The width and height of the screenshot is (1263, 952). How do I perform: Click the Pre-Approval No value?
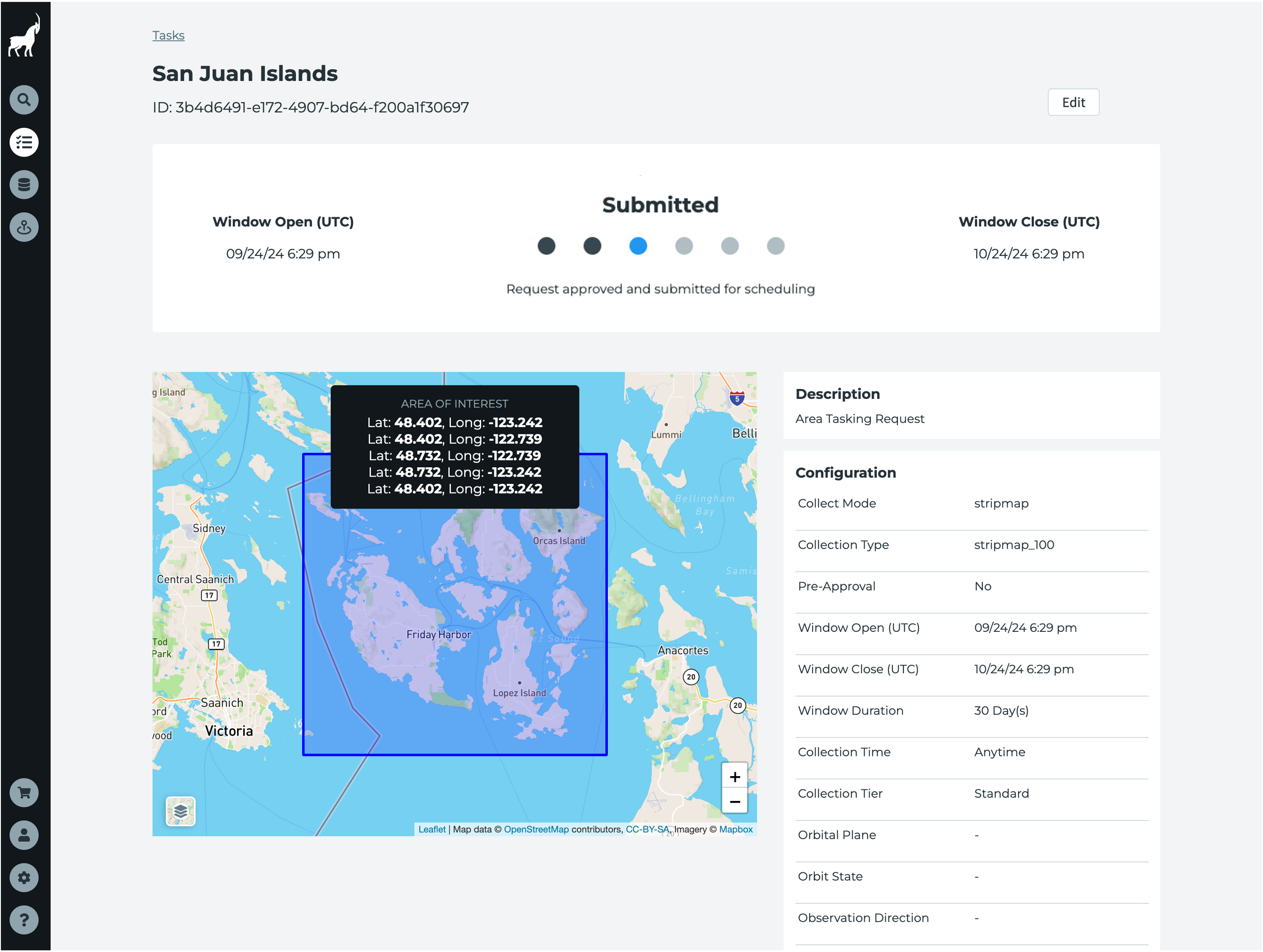tap(982, 586)
